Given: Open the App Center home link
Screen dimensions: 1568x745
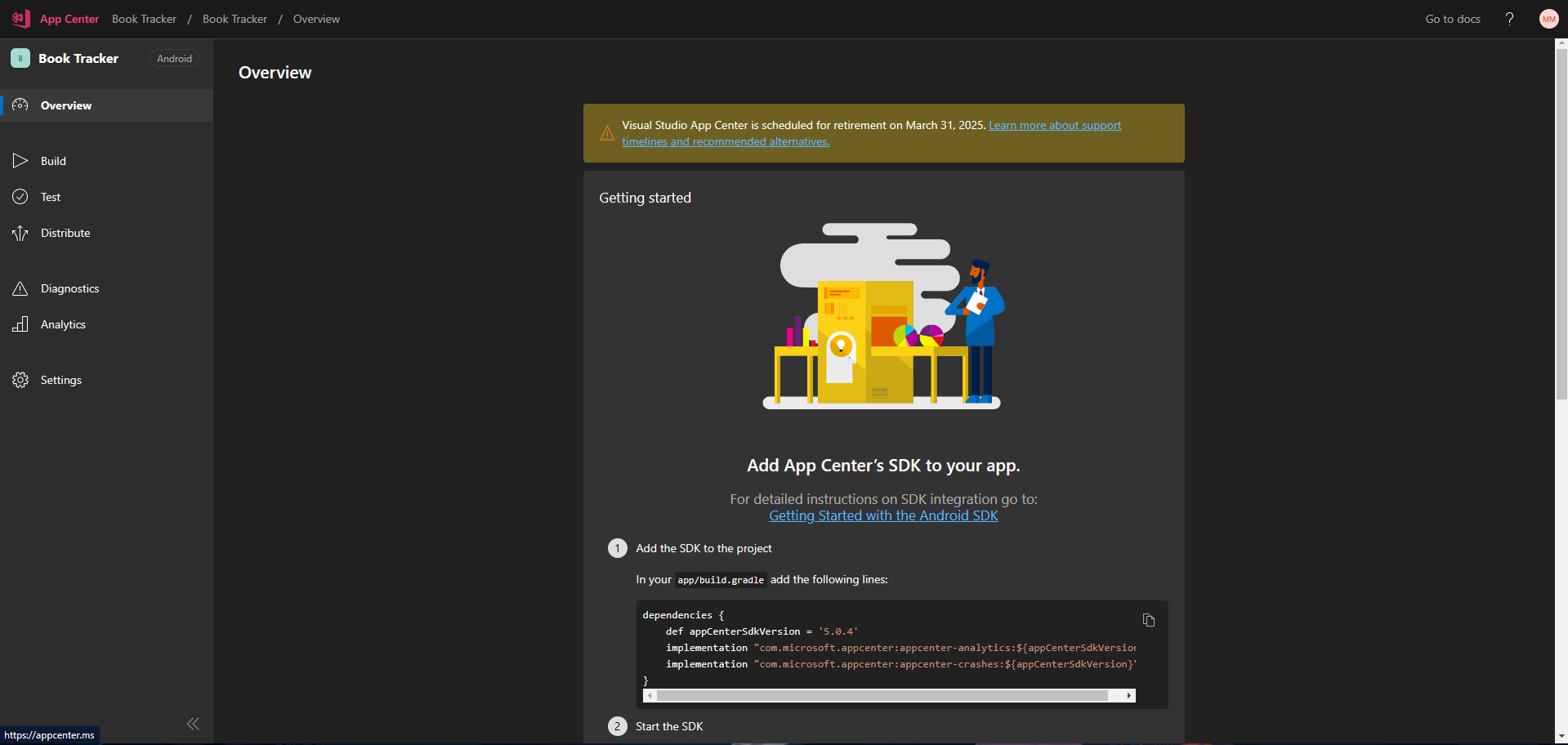Looking at the screenshot, I should [69, 19].
